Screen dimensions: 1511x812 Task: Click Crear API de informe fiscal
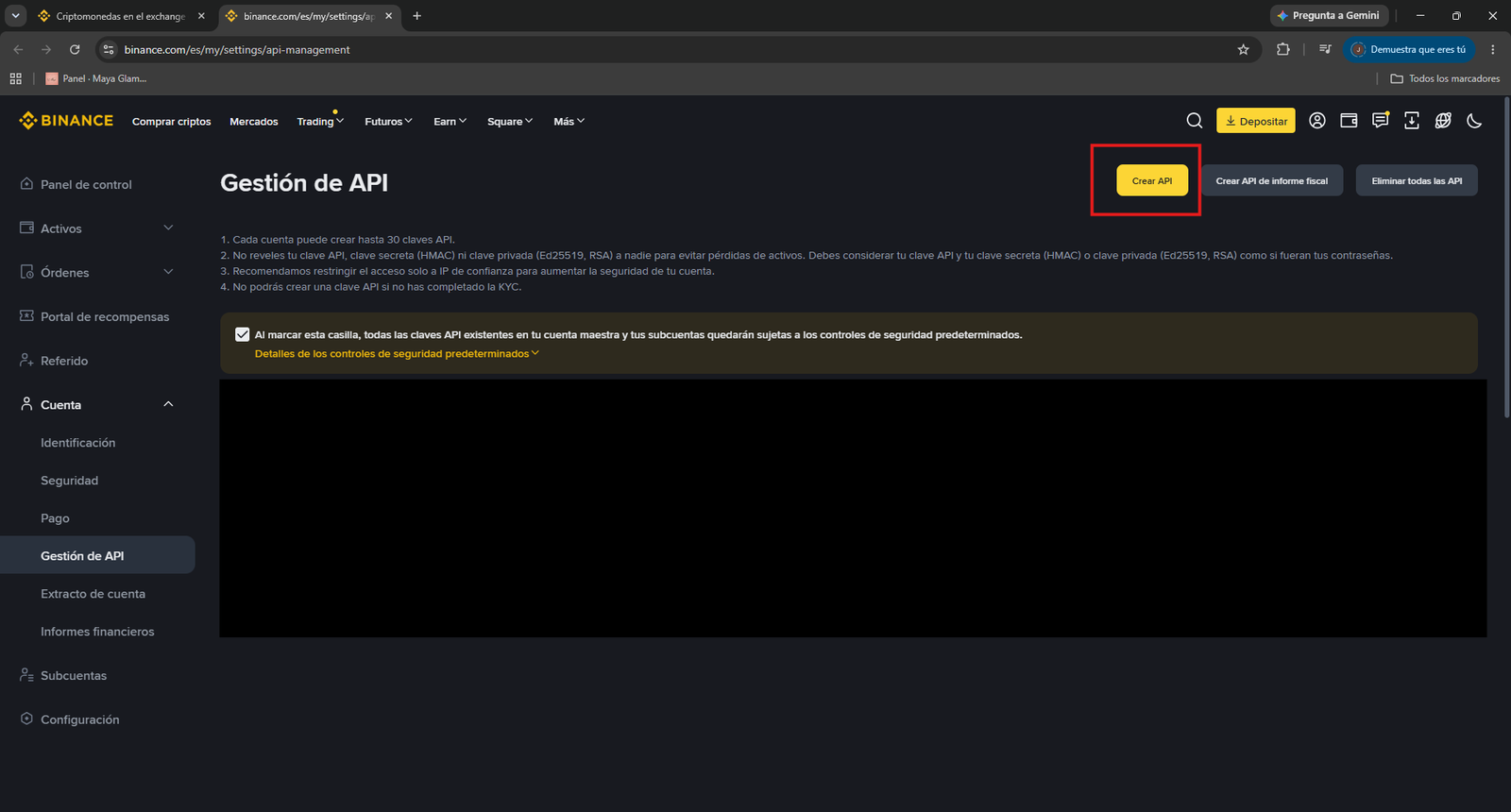1272,180
